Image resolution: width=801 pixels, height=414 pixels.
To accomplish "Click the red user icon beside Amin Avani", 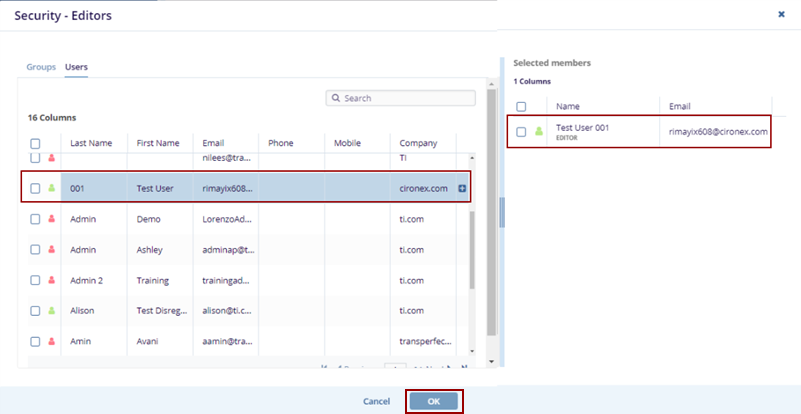I will 52,341.
